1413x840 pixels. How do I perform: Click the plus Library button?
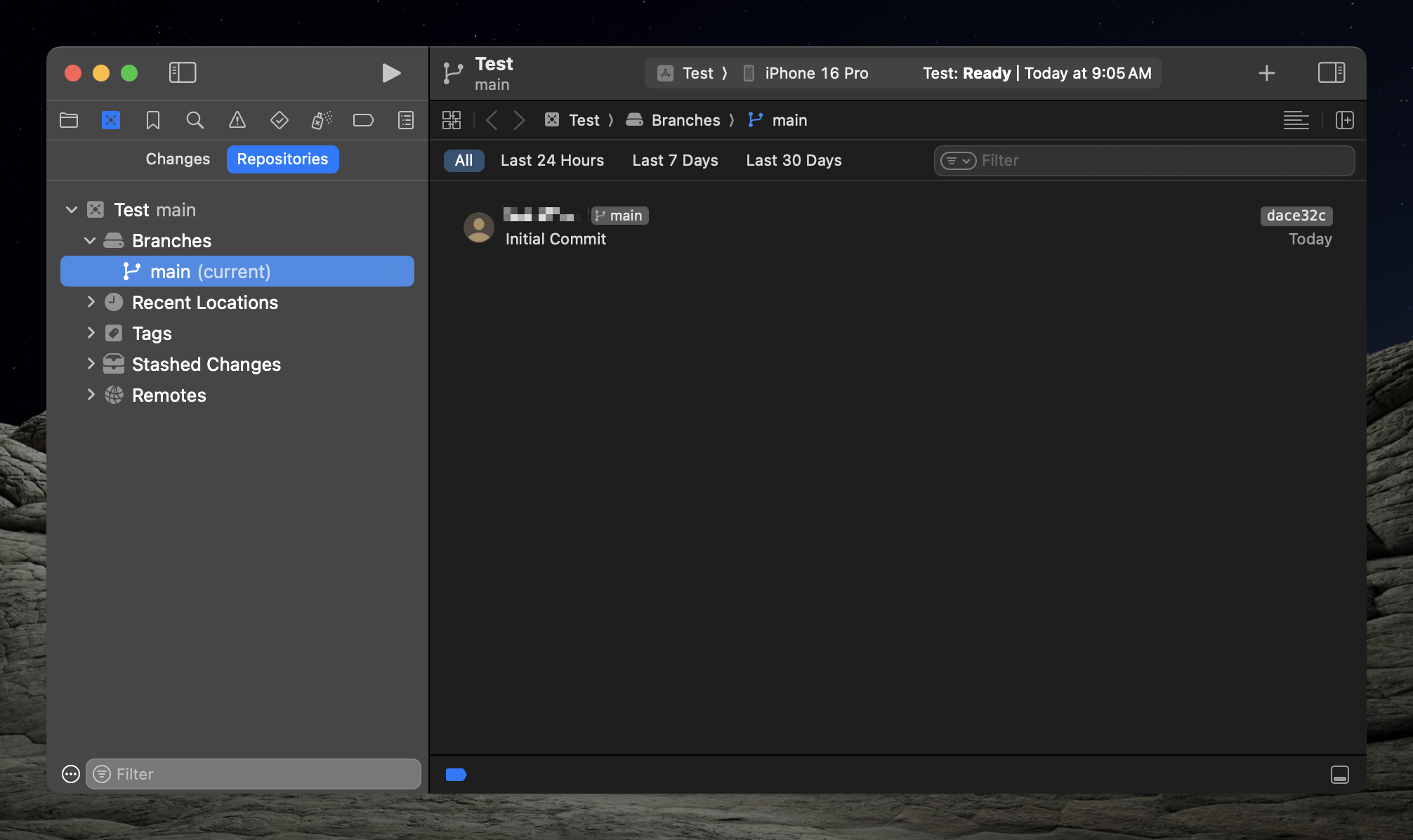[1266, 73]
